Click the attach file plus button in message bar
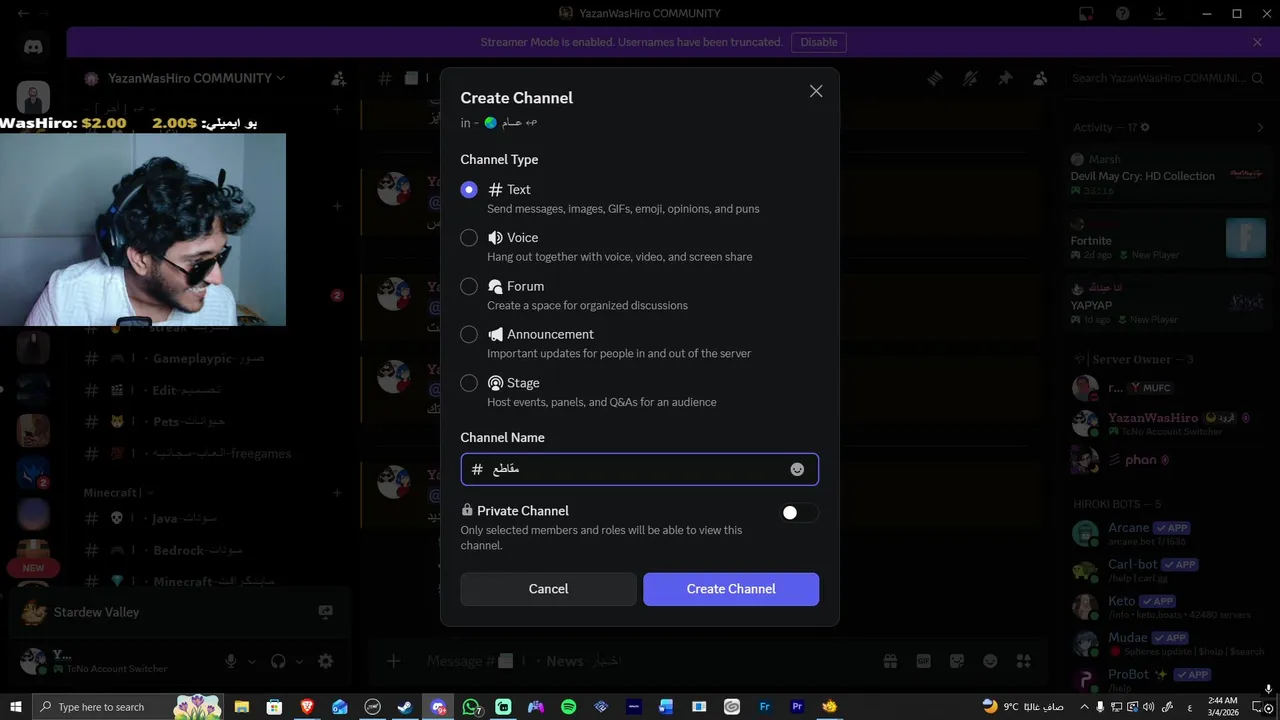This screenshot has height=720, width=1280. tap(393, 661)
